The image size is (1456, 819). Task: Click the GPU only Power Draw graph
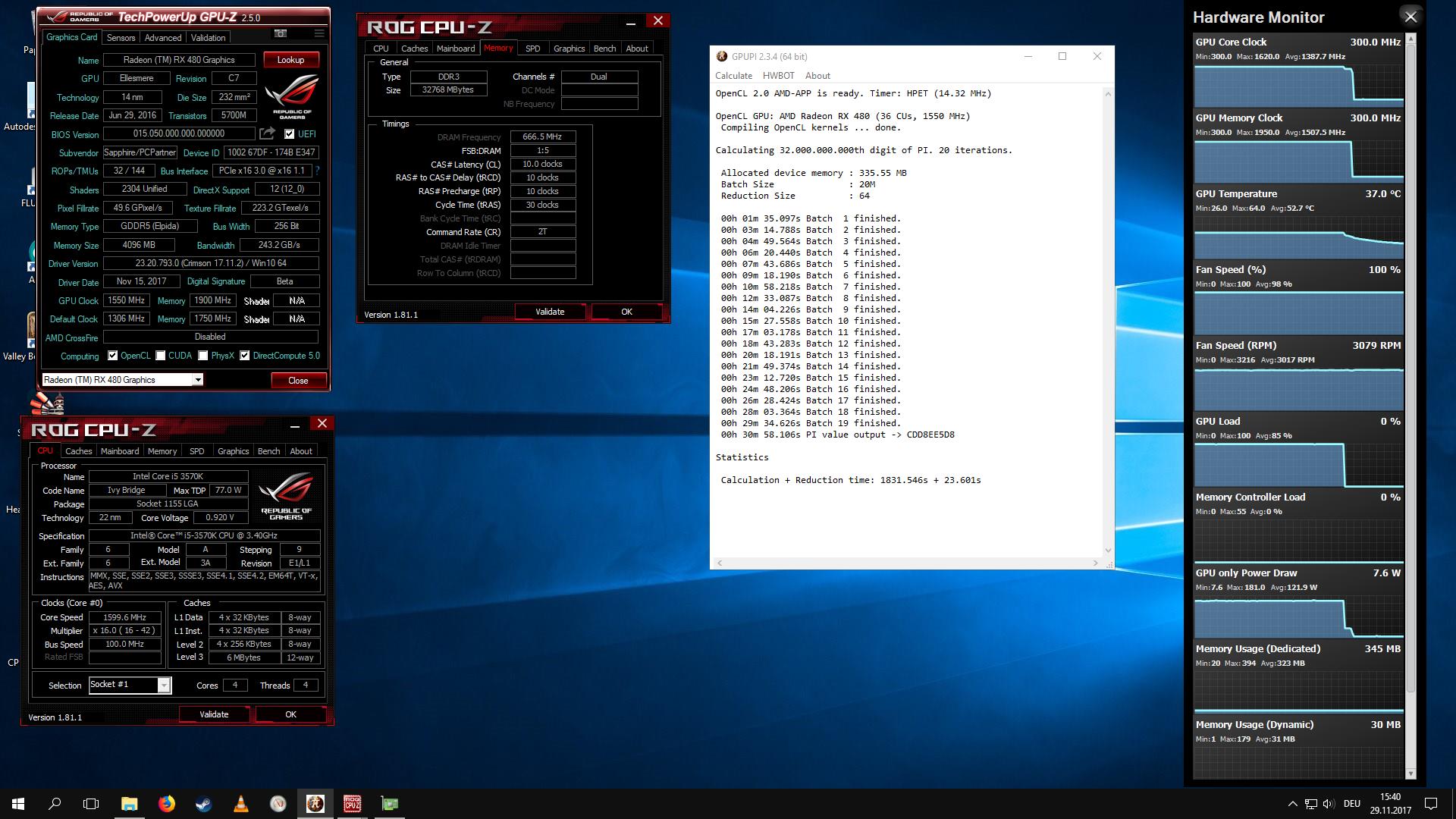pos(1298,616)
